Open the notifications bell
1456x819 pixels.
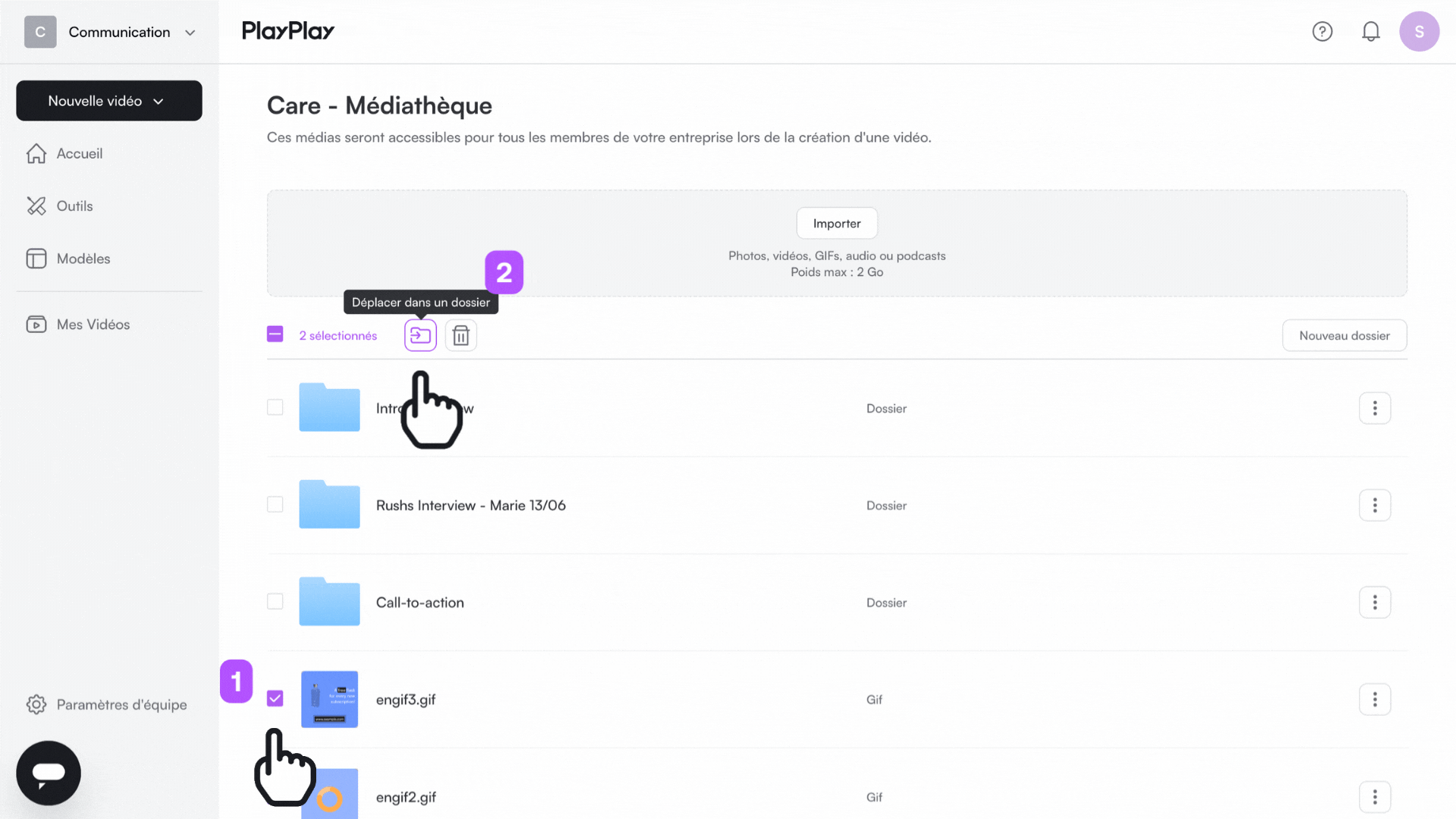pos(1371,31)
